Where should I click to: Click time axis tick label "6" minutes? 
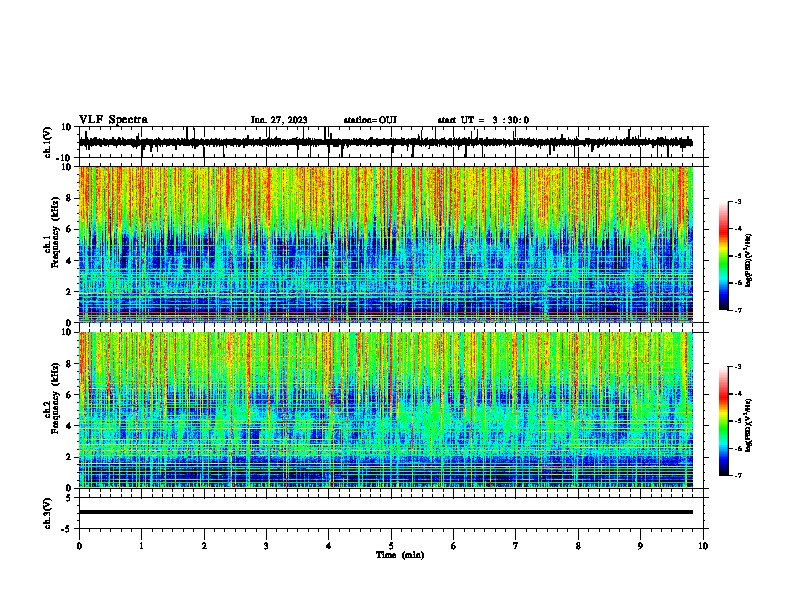(454, 546)
